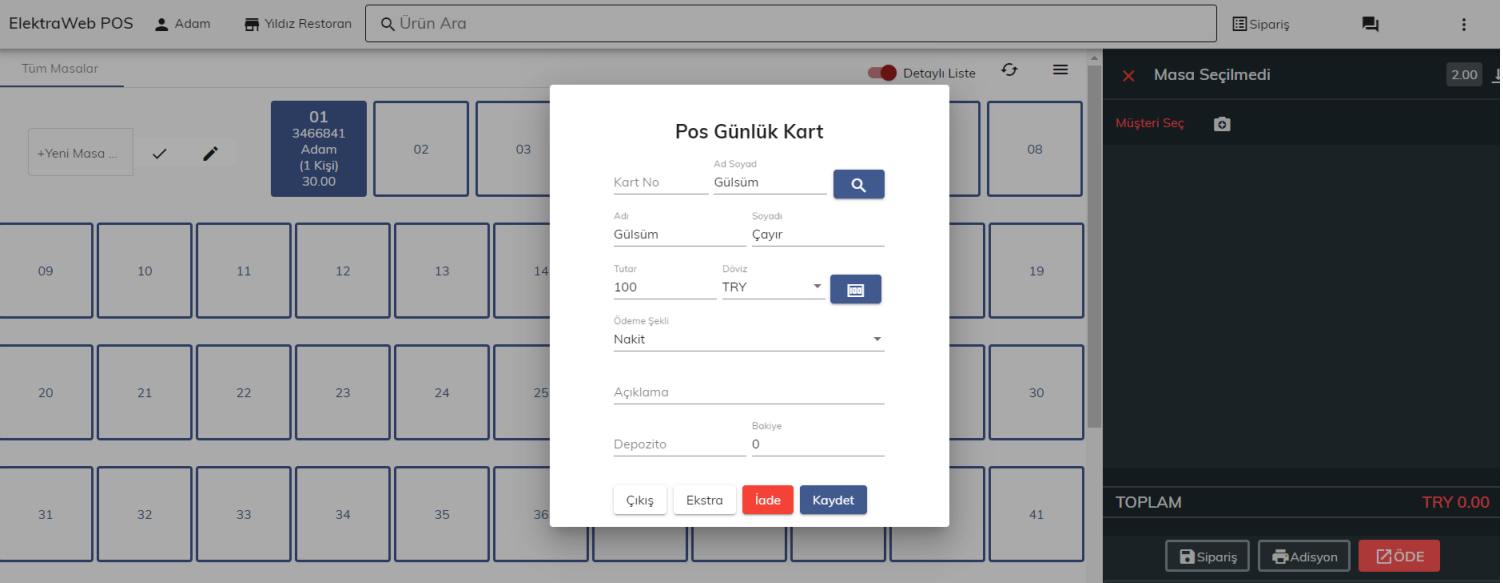This screenshot has width=1503, height=583.
Task: Open the Ödeme Şekli Nakit dropdown
Action: (748, 339)
